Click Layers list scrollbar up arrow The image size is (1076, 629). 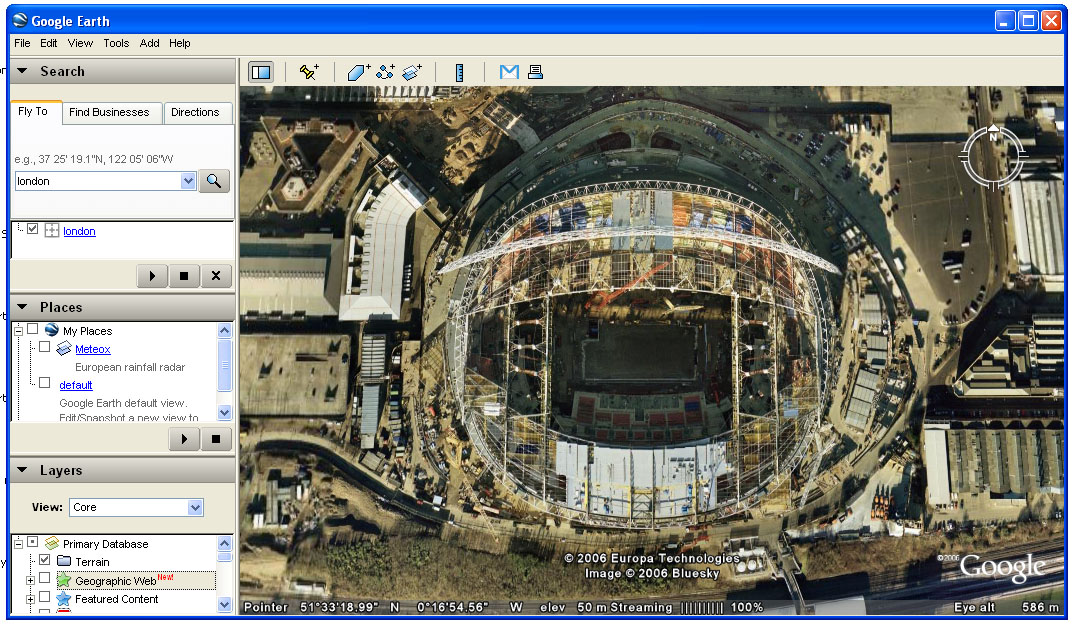[x=224, y=544]
